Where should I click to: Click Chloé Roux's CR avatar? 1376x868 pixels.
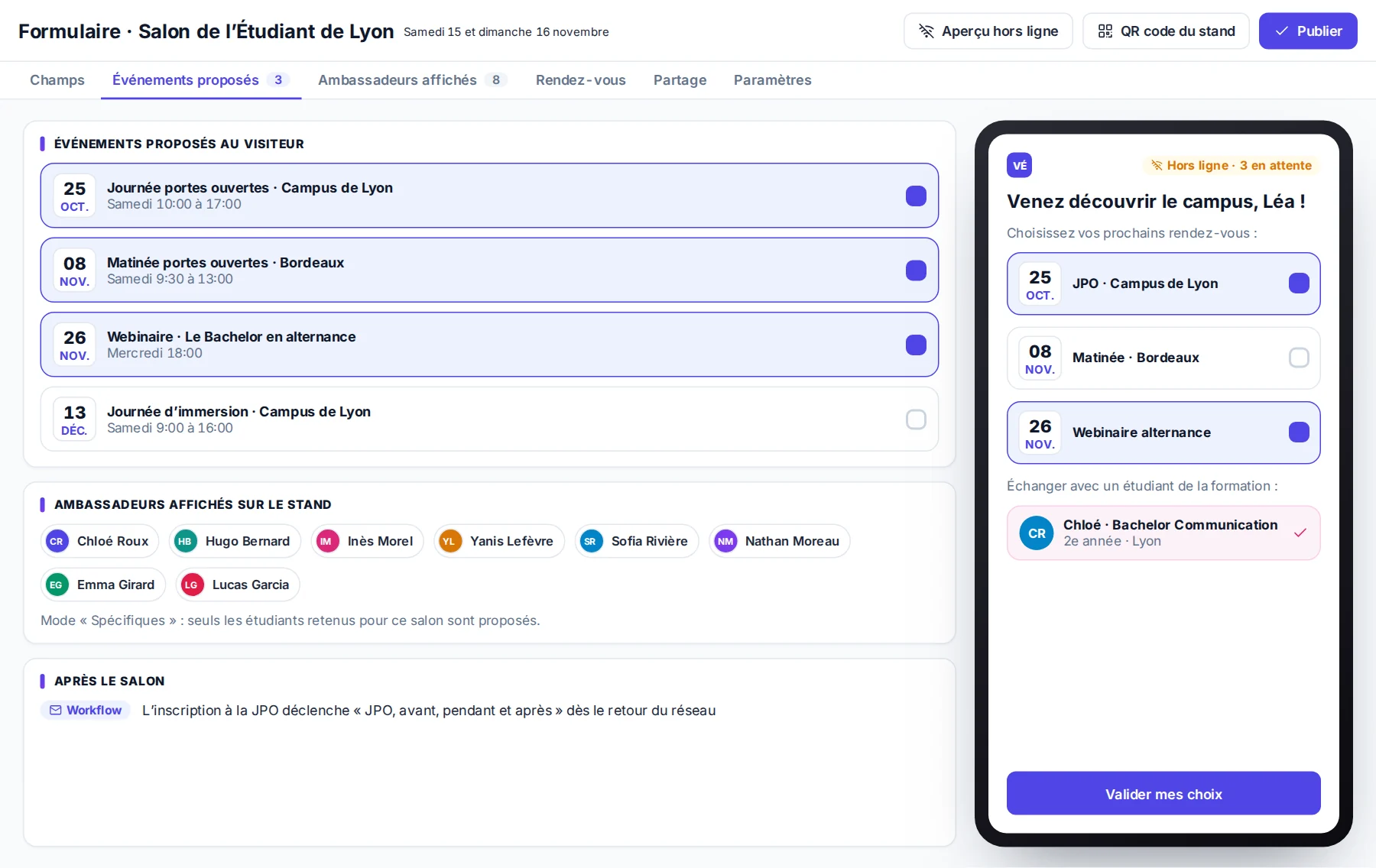tap(57, 541)
